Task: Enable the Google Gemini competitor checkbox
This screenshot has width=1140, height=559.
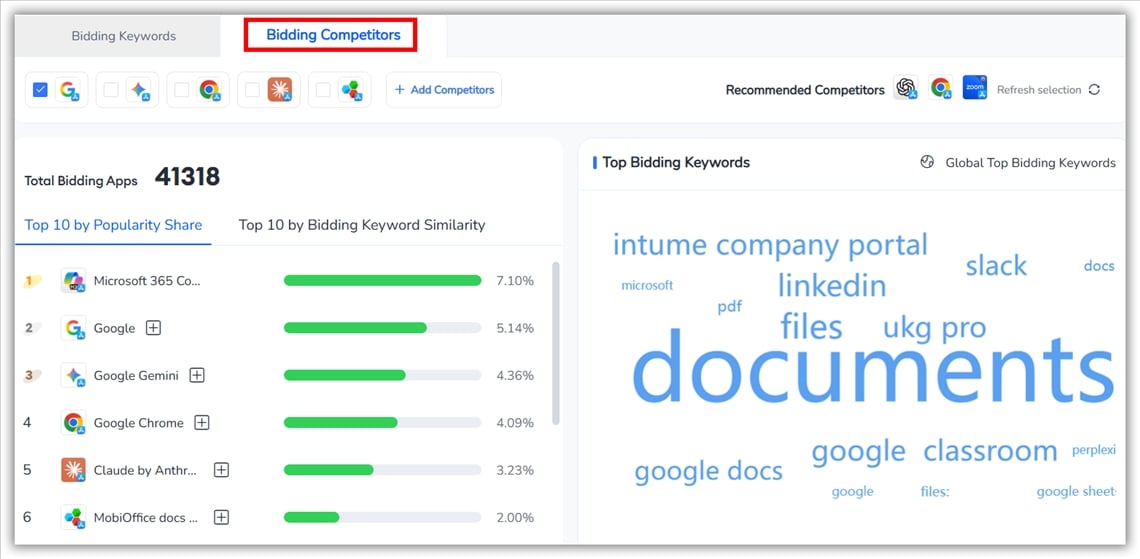Action: tap(111, 90)
